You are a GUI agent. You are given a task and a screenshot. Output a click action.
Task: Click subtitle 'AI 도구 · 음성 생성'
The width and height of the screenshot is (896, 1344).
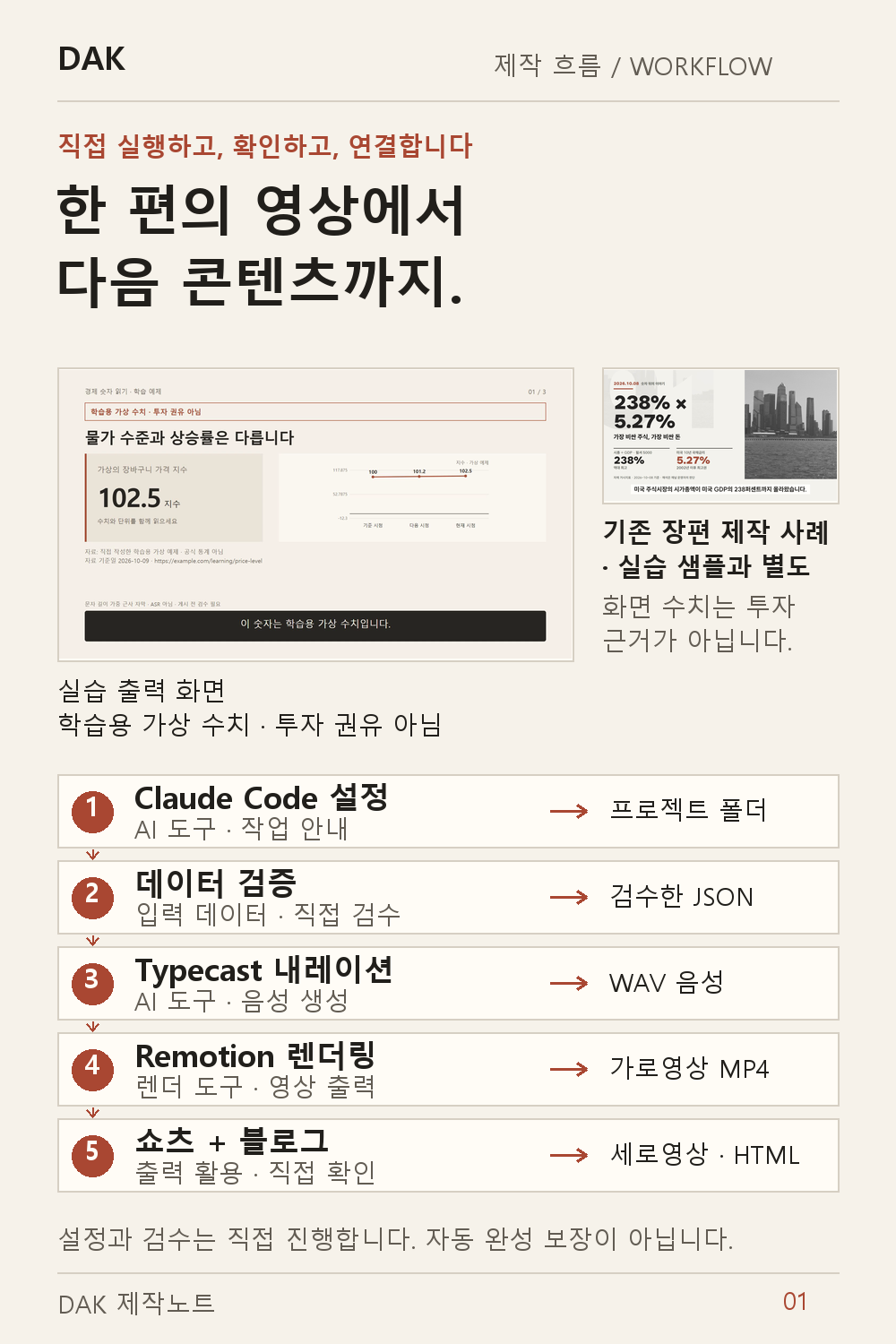coord(241,1000)
